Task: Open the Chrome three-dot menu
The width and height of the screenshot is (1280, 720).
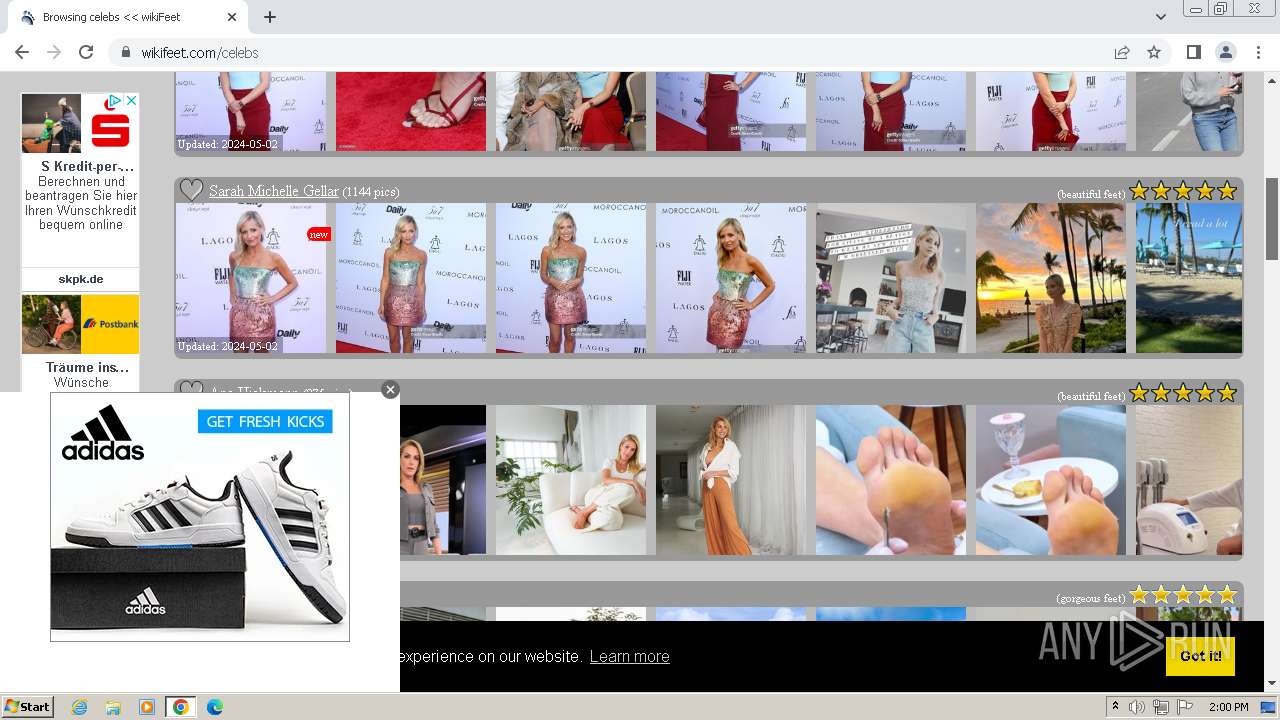Action: 1258,52
